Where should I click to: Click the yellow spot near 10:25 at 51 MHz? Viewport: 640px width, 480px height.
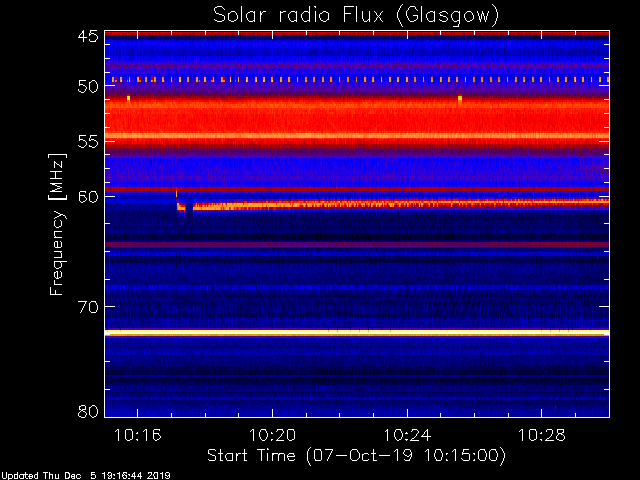point(460,98)
